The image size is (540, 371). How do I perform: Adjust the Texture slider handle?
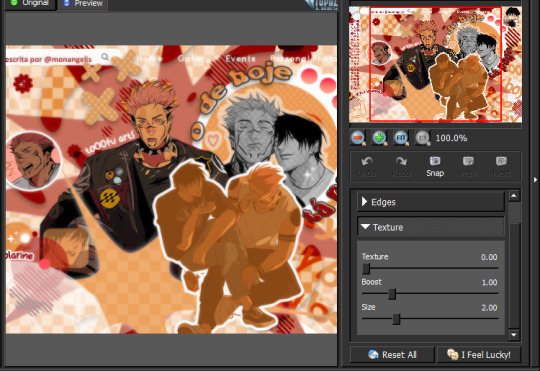click(366, 268)
